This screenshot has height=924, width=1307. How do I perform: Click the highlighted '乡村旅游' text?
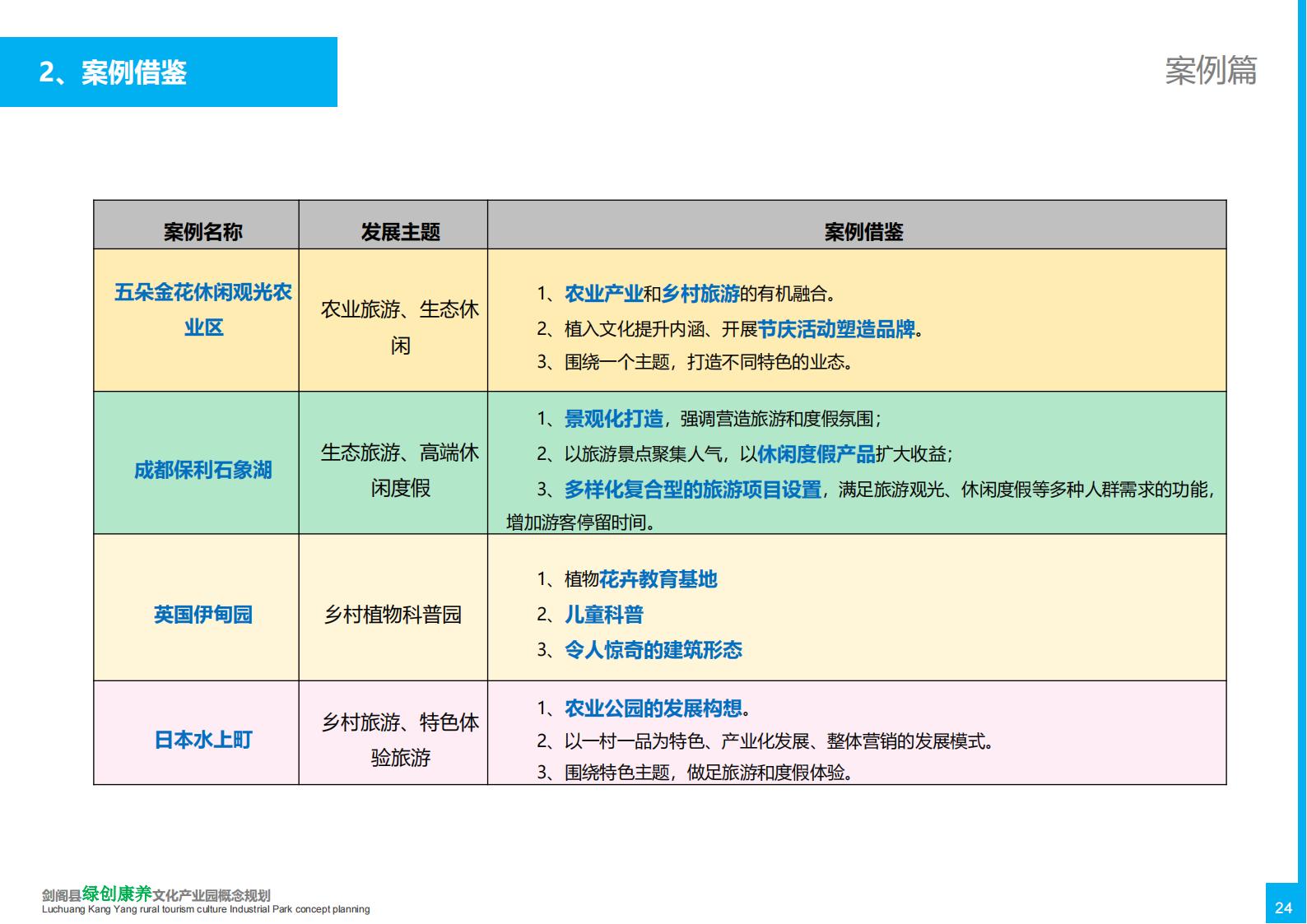click(700, 294)
